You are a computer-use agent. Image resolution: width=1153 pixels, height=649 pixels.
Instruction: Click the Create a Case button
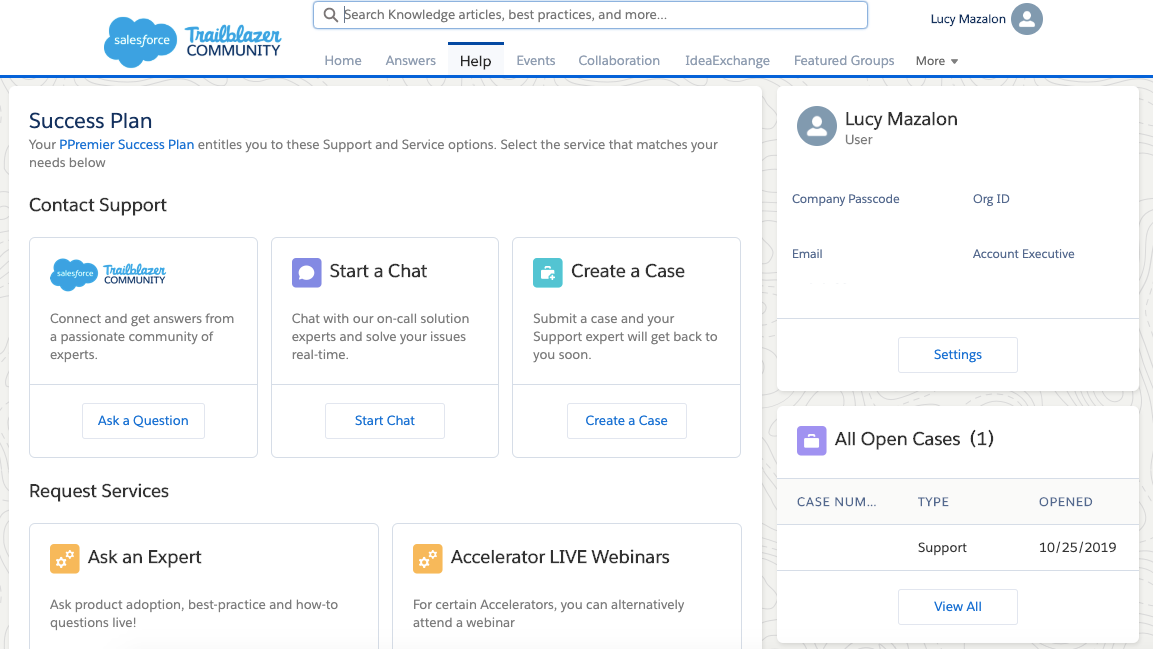(627, 420)
